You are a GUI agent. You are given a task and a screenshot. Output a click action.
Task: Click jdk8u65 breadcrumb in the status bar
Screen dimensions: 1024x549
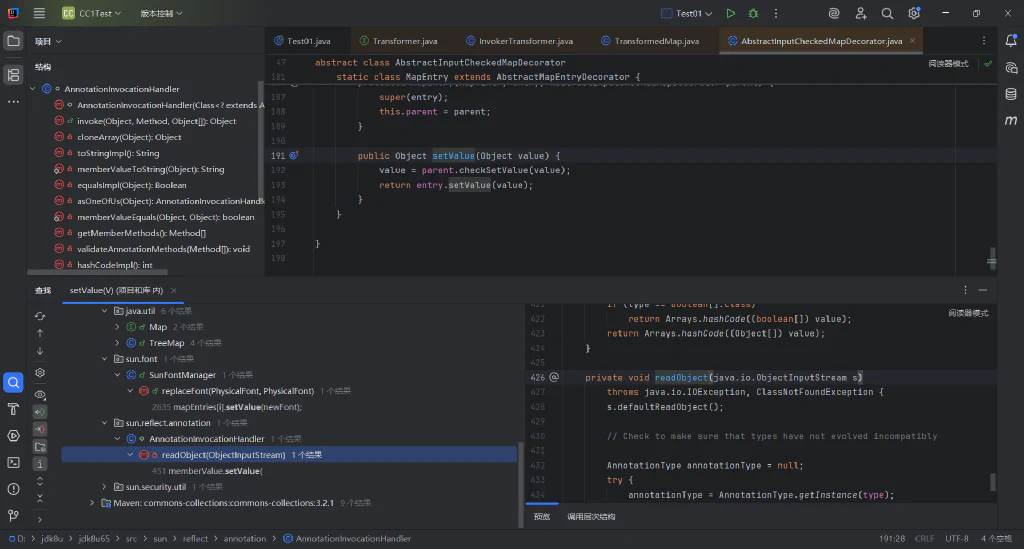94,539
